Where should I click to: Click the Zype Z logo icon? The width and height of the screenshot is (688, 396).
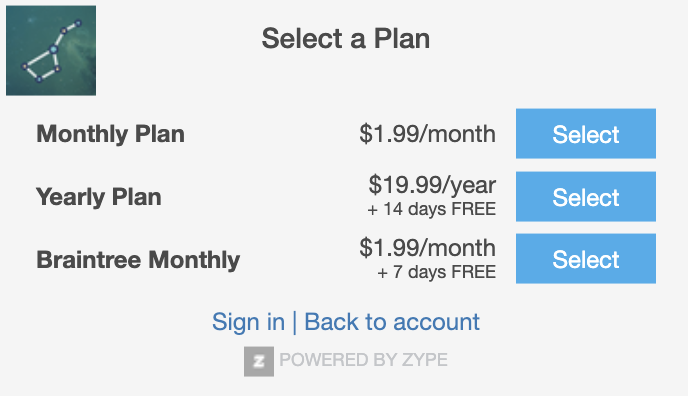click(259, 361)
